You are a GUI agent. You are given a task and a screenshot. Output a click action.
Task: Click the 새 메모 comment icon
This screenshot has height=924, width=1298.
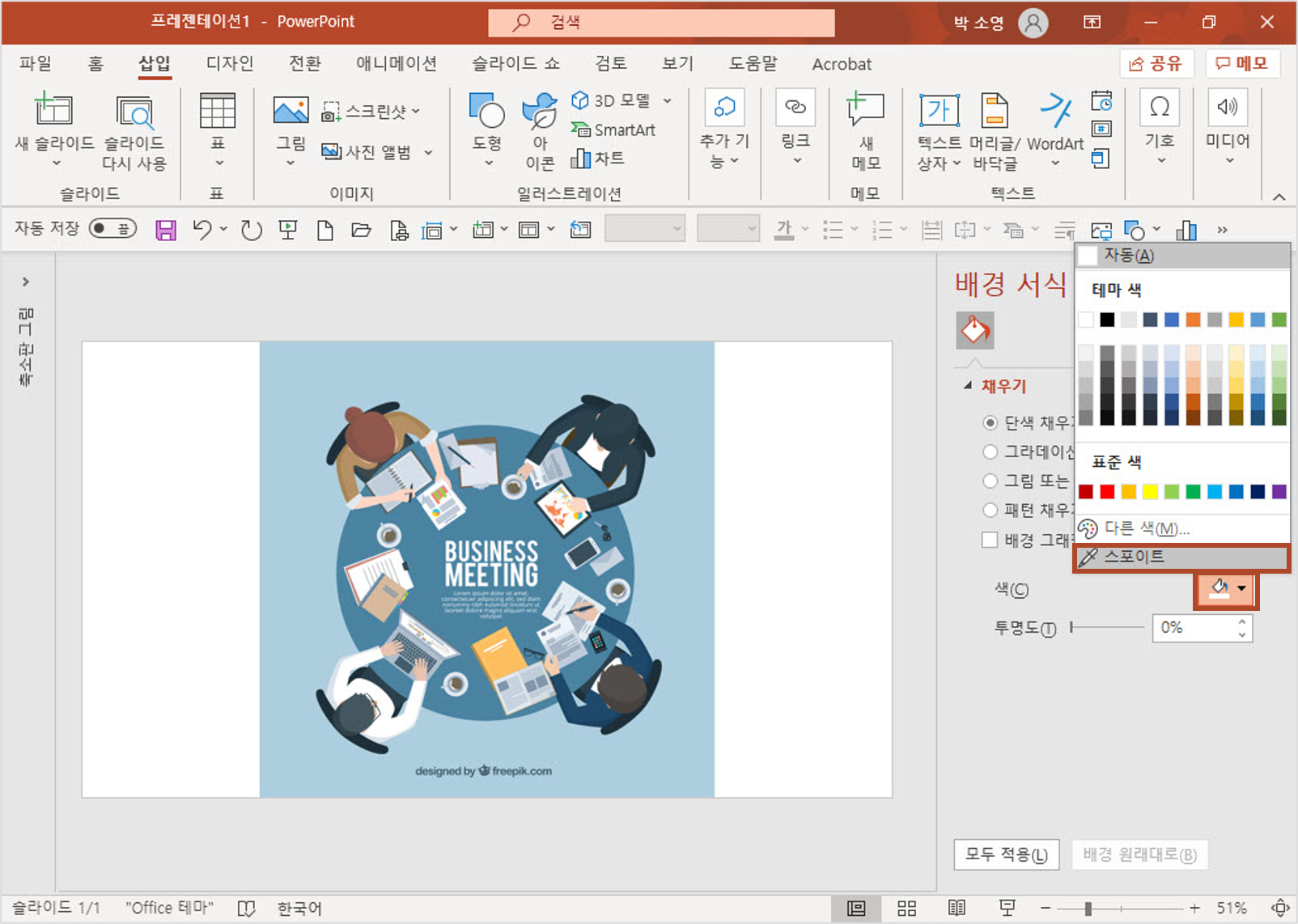[865, 109]
